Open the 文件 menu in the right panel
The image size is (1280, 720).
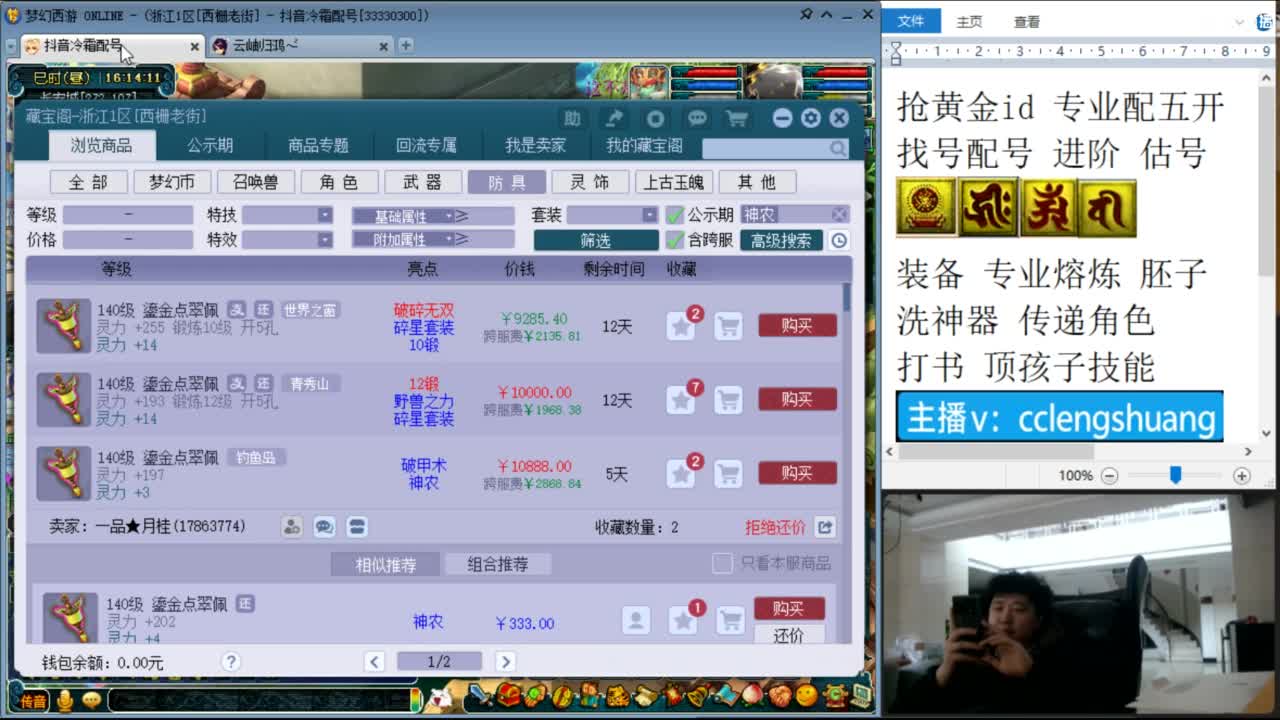[911, 20]
